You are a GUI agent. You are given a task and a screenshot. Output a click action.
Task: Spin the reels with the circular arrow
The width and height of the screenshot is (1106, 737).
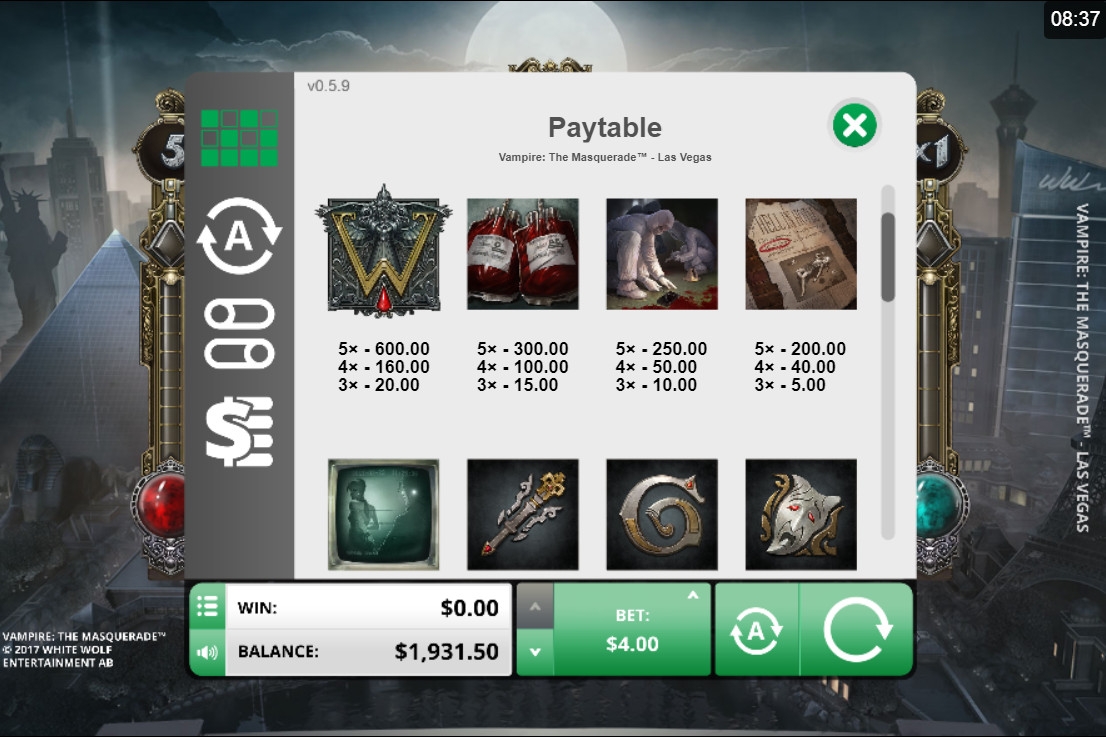point(856,630)
